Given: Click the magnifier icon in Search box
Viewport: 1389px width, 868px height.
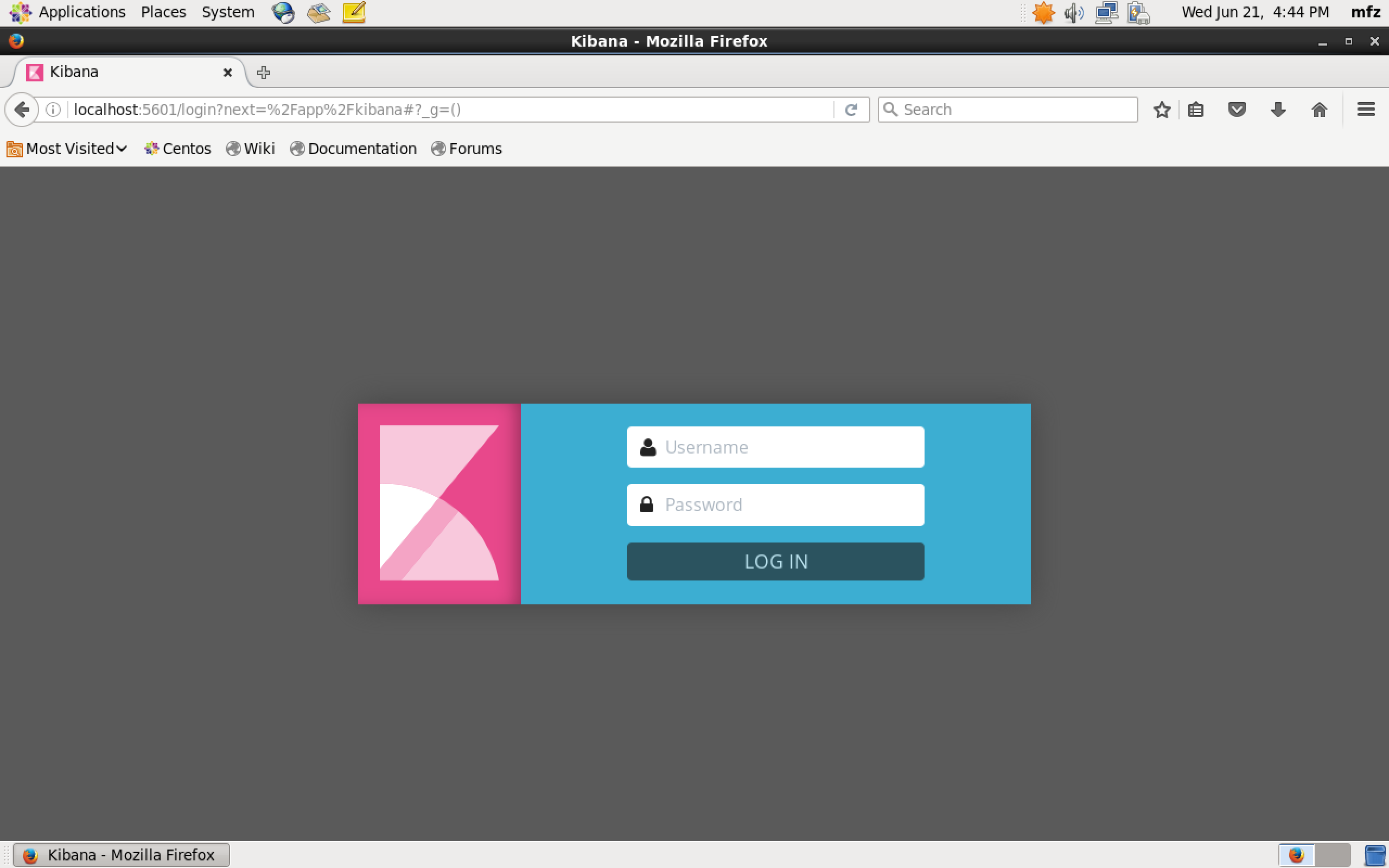Looking at the screenshot, I should coord(890,109).
